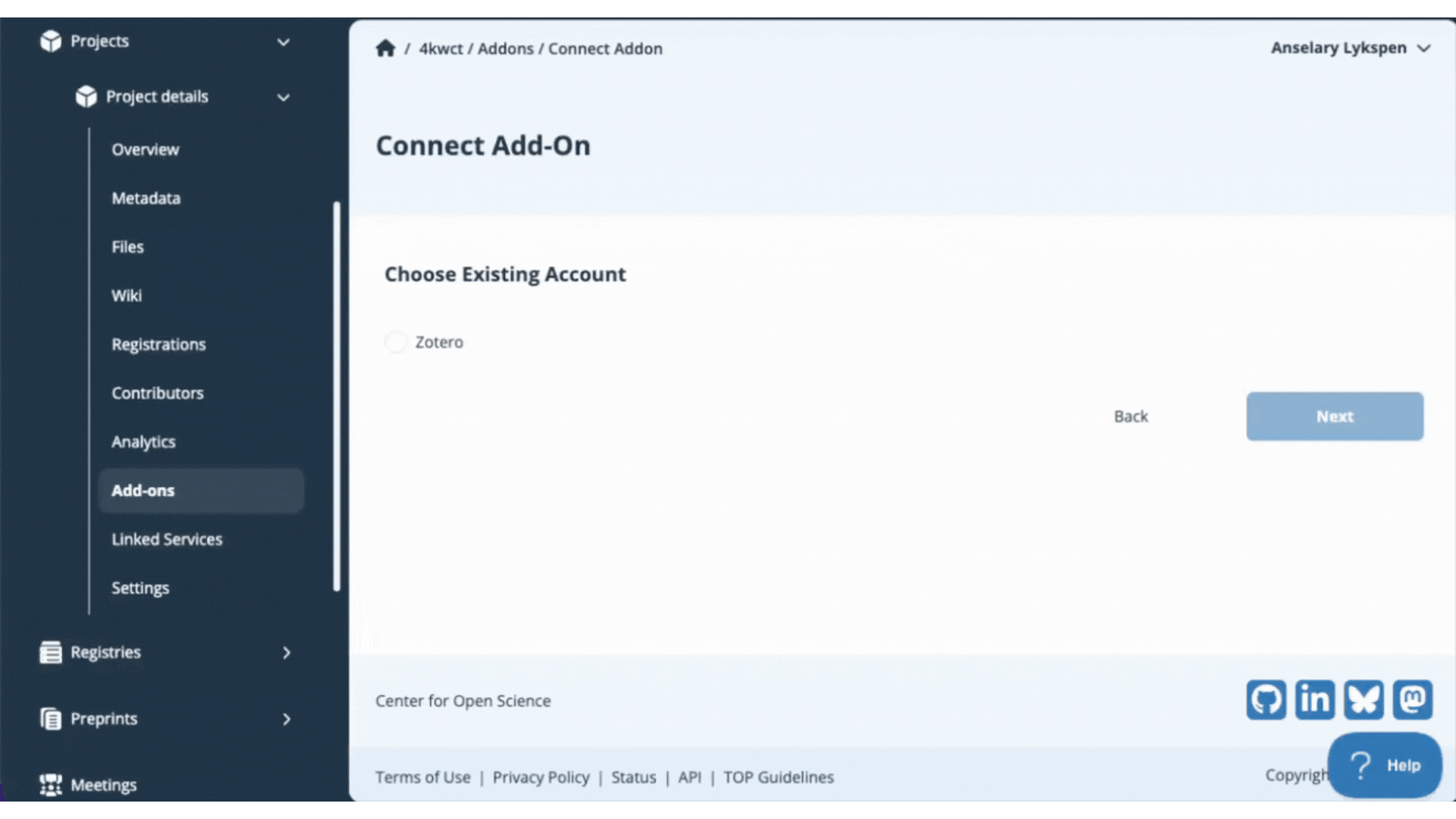Click the Preprints document icon

click(x=51, y=718)
